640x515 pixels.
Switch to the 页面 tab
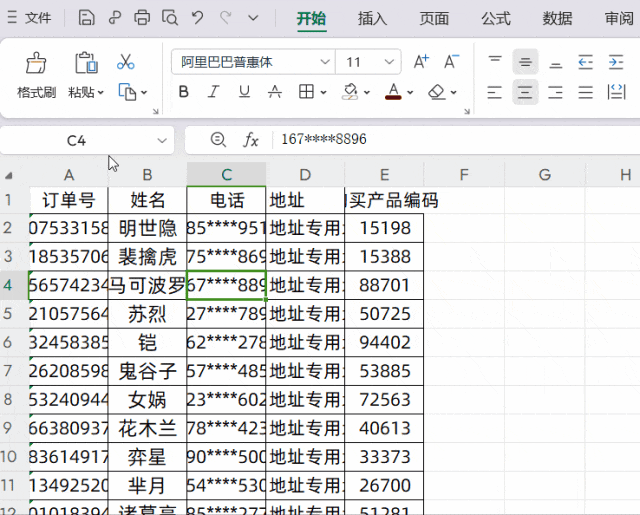coord(434,18)
